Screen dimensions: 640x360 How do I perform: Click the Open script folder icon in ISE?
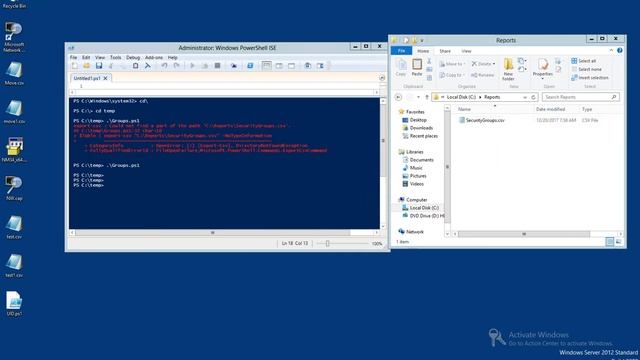click(87, 66)
